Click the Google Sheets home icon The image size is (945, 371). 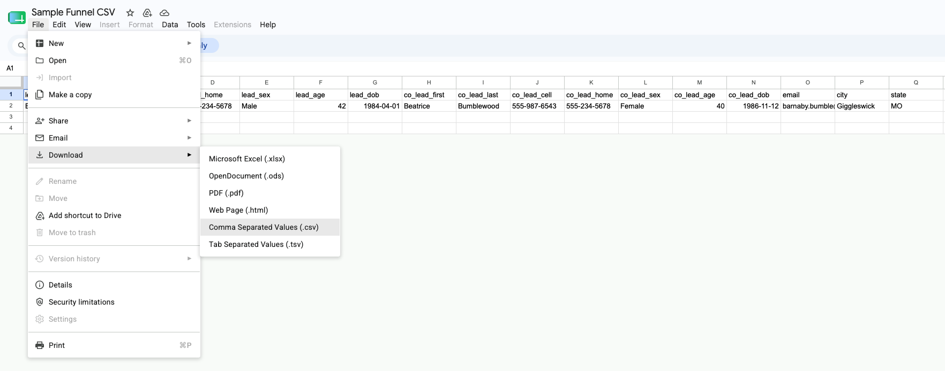pos(17,17)
